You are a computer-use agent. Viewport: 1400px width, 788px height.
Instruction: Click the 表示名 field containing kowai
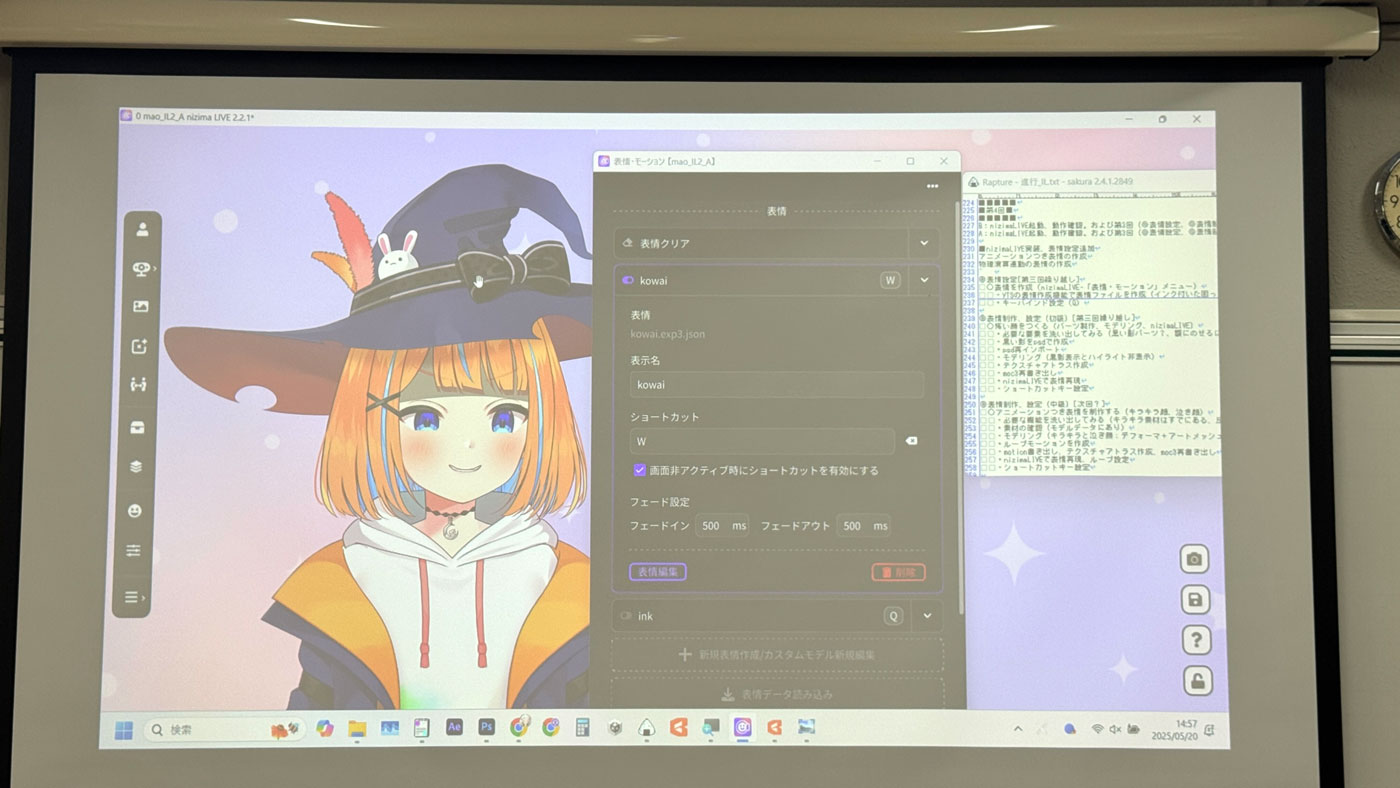[x=777, y=385]
